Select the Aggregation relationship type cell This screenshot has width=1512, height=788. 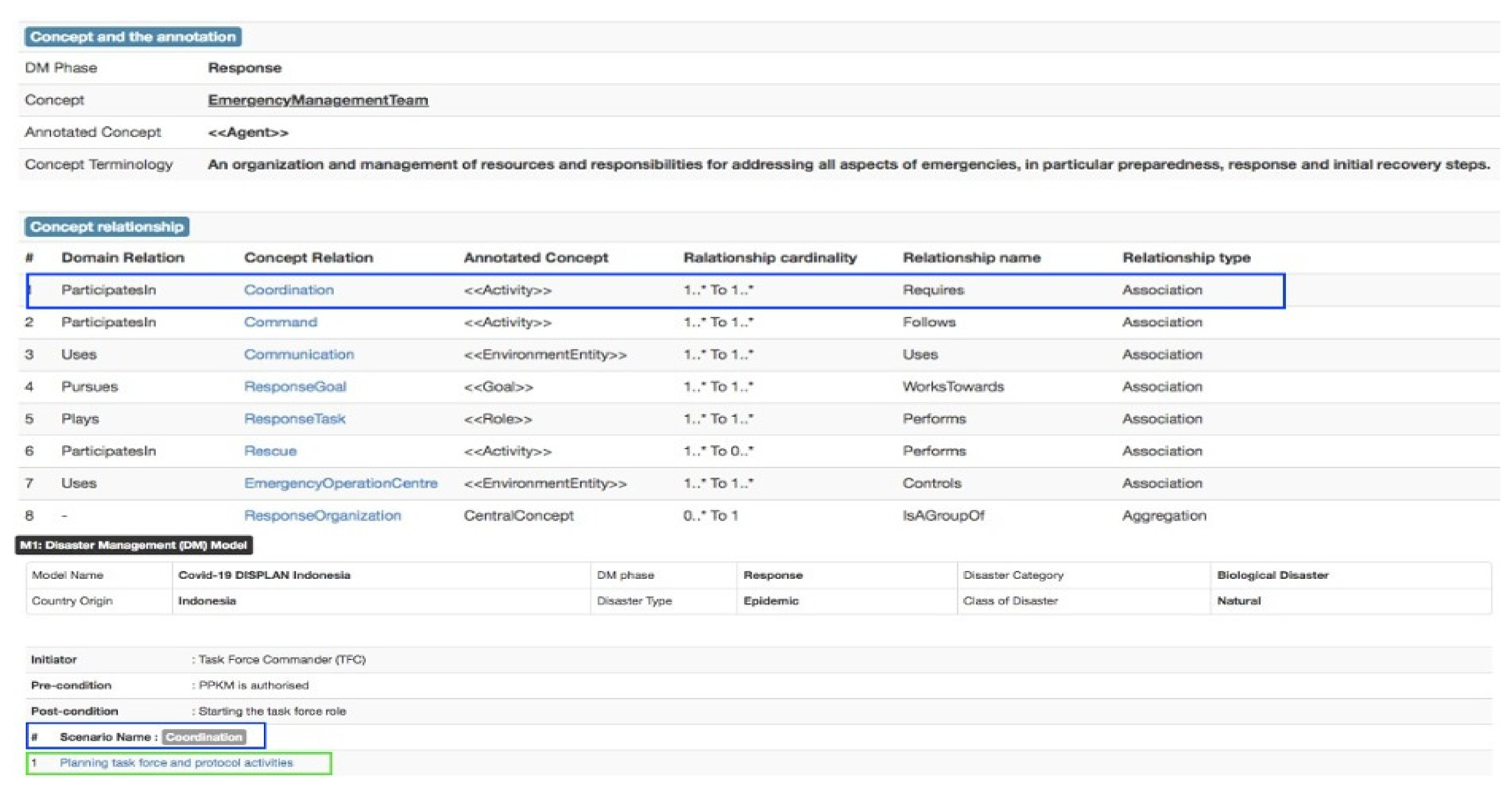point(1164,516)
